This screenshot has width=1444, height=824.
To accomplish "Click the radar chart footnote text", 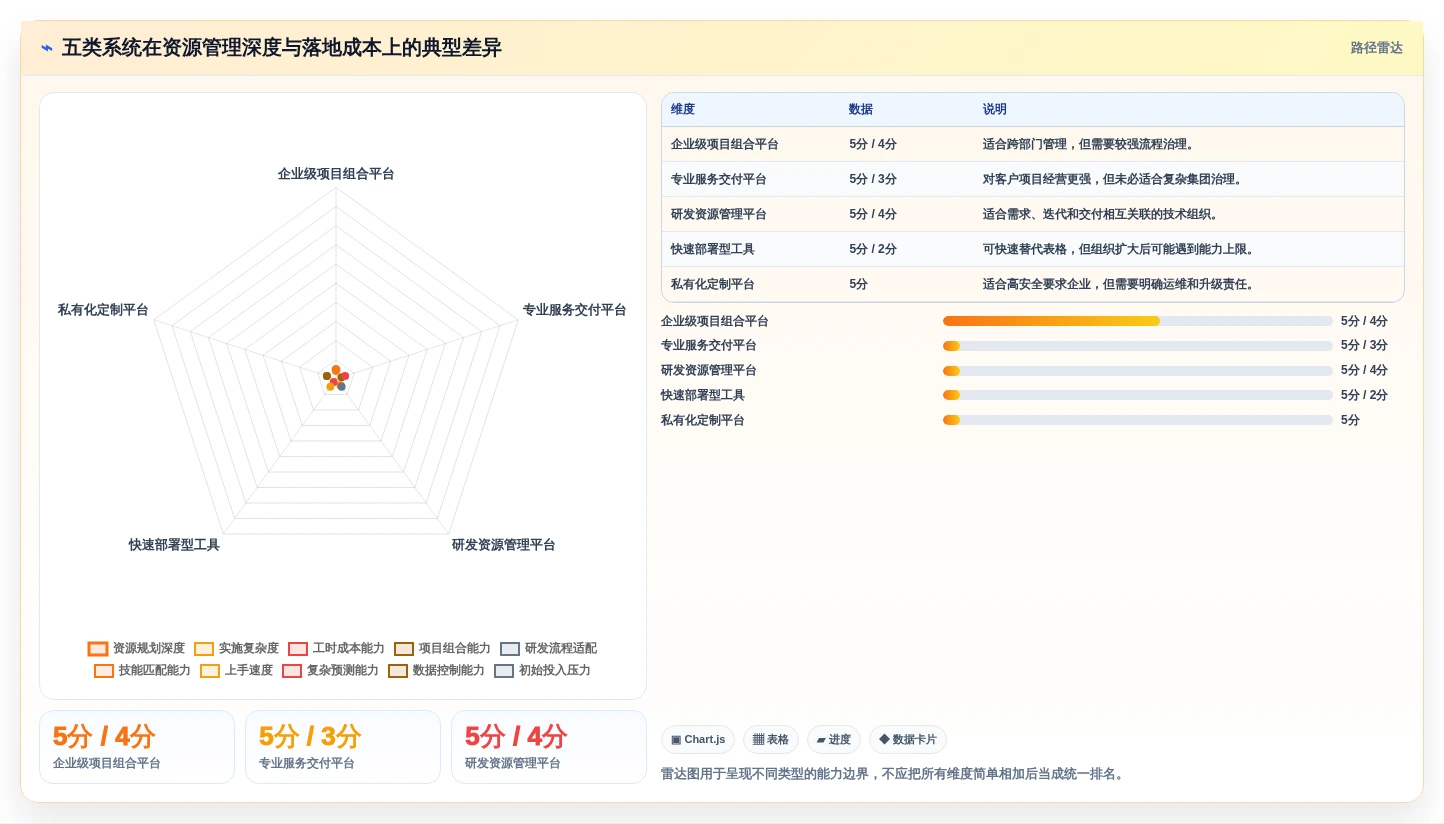I will (x=894, y=774).
